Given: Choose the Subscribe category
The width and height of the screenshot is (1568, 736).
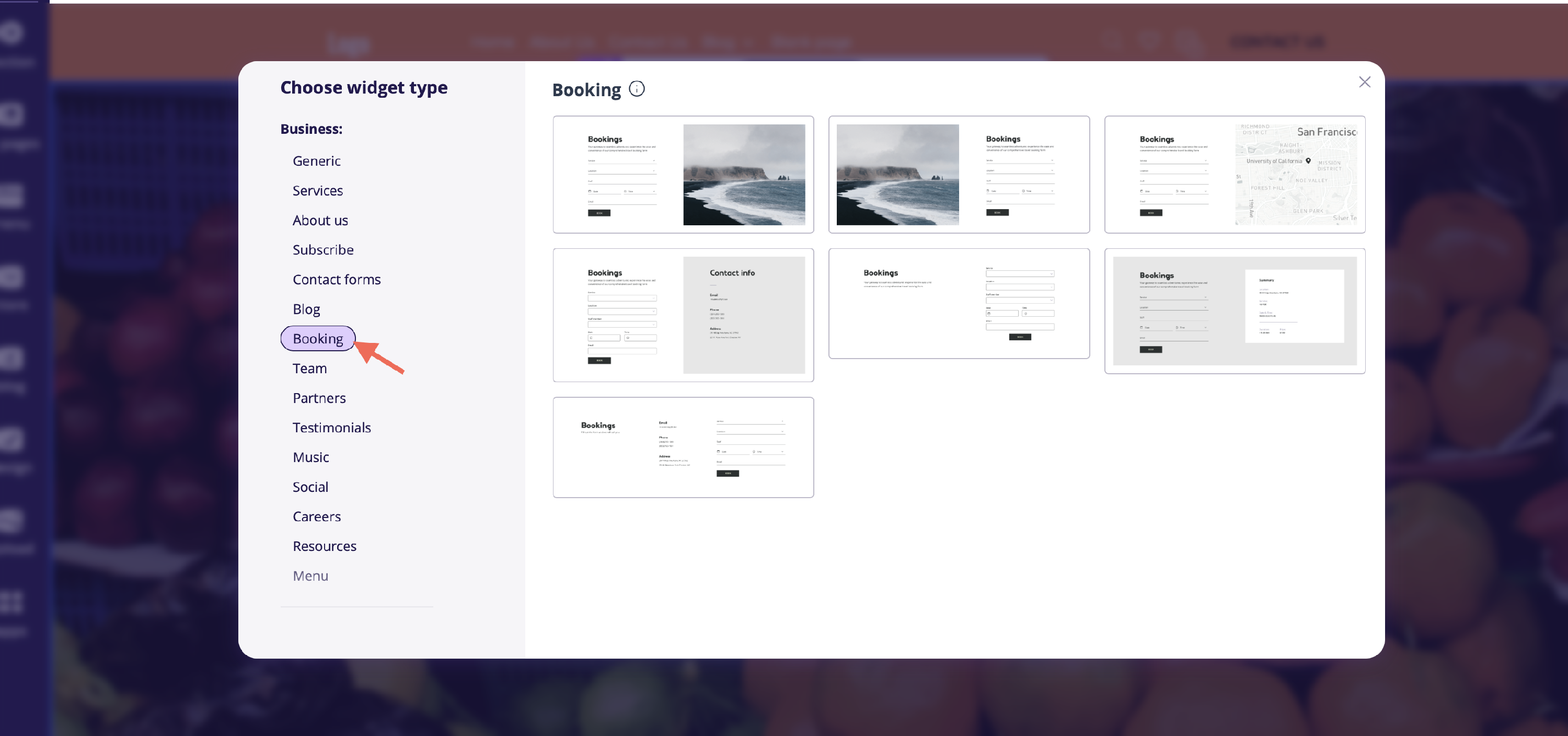Looking at the screenshot, I should point(322,249).
